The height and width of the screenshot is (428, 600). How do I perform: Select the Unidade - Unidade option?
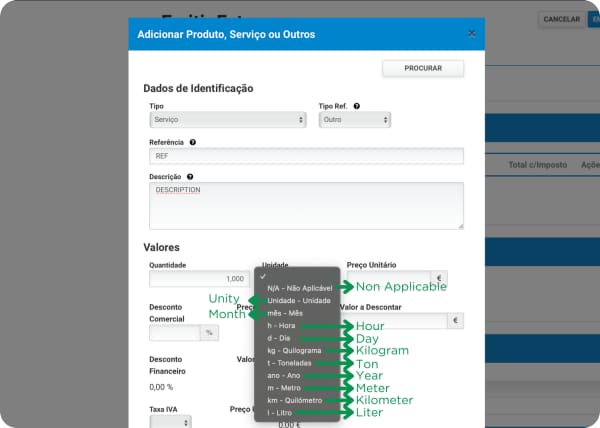click(x=297, y=301)
